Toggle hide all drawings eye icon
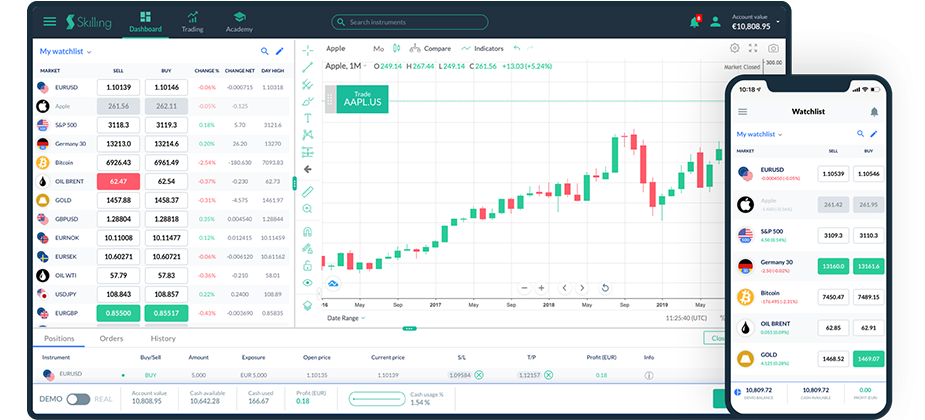 (x=307, y=283)
